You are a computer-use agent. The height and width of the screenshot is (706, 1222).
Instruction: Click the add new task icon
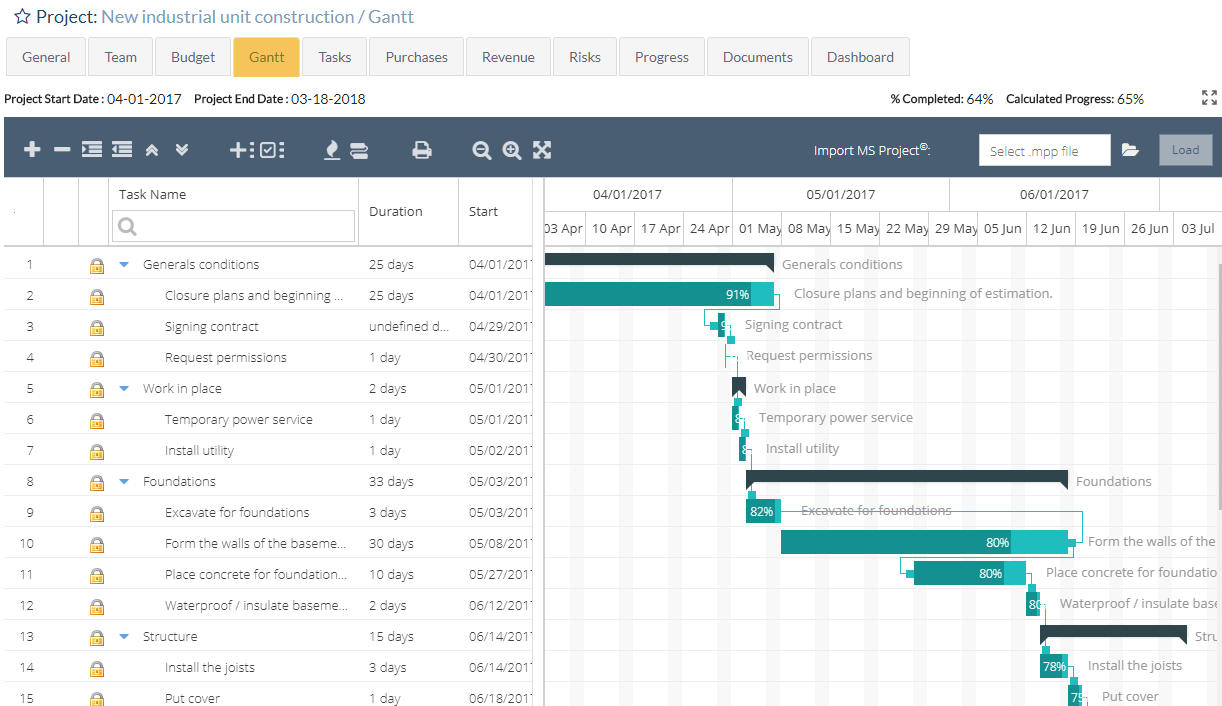click(31, 148)
